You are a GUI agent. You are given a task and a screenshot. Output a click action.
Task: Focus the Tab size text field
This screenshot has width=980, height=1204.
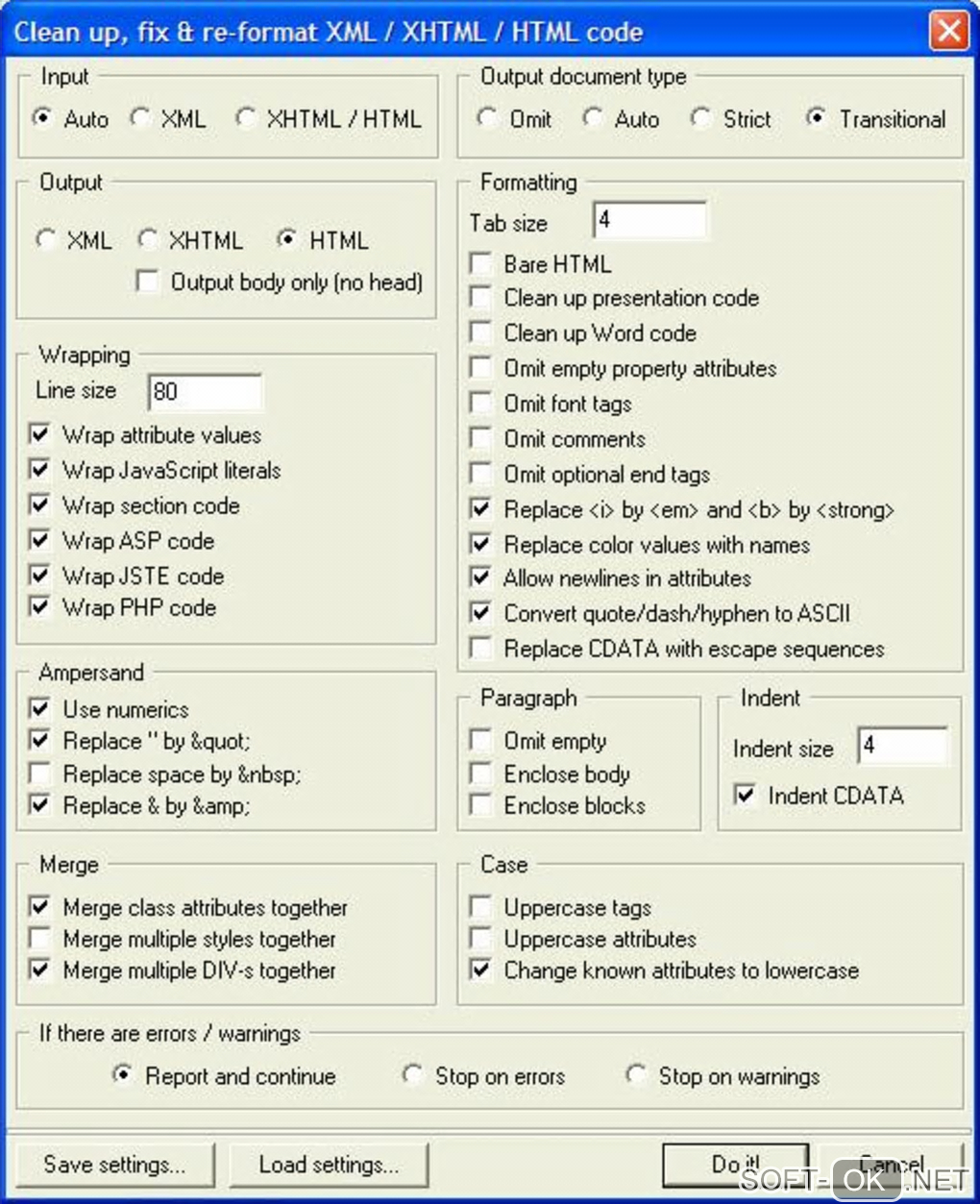point(649,221)
